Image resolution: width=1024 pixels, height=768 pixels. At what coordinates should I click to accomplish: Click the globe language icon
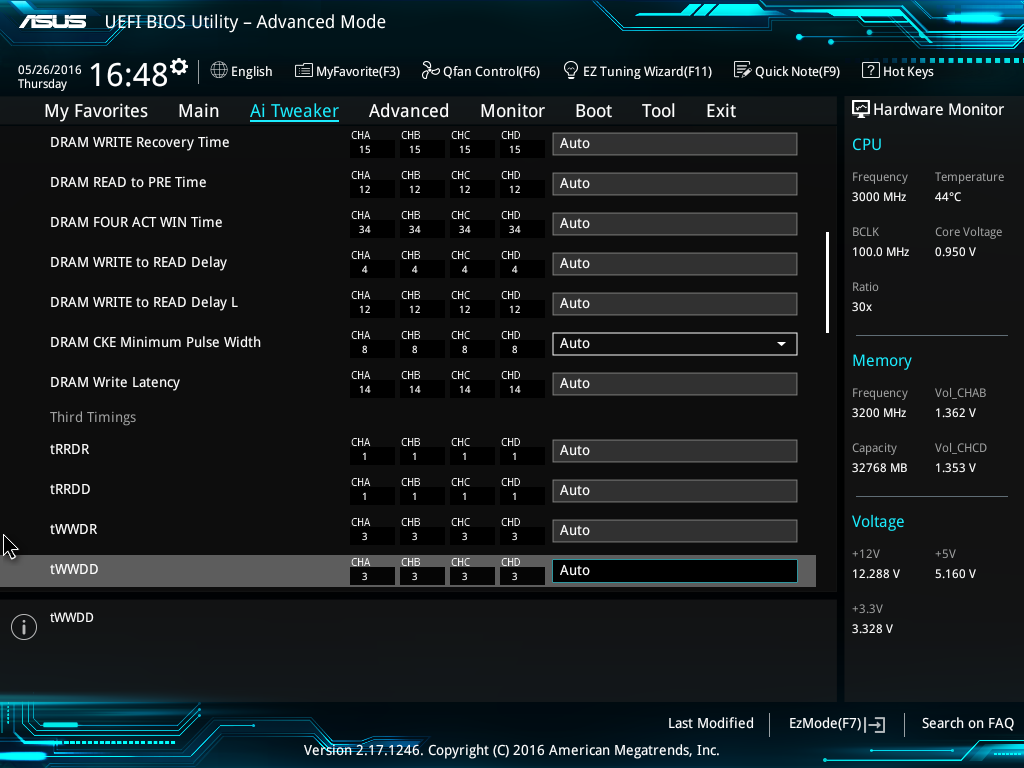219,70
